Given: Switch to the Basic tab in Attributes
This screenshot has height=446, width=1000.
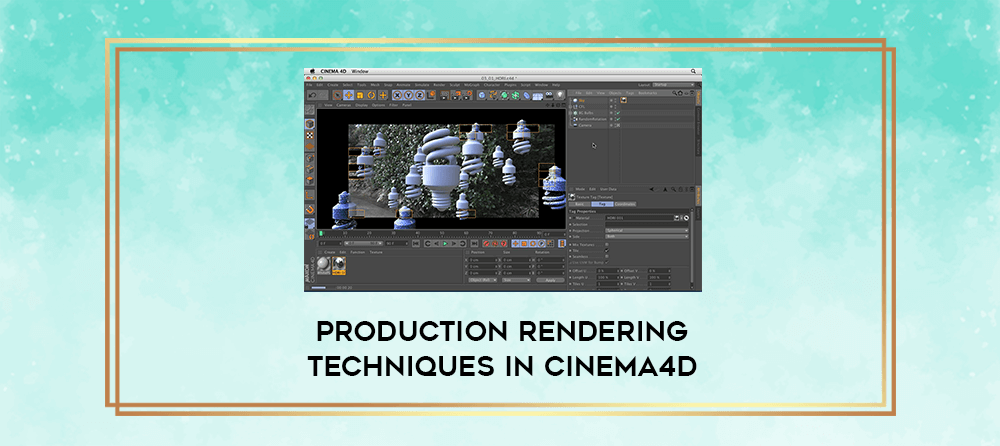Looking at the screenshot, I should [x=580, y=204].
